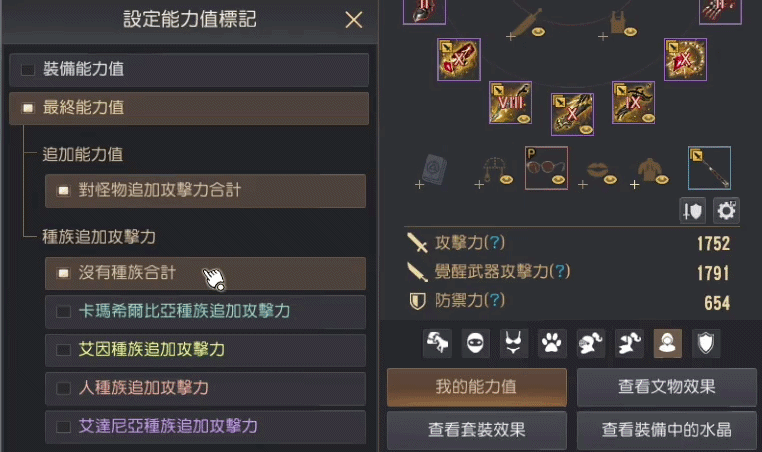Viewport: 762px width, 452px height.
Task: Click the VIII enhanced equipment slot
Action: coord(510,103)
